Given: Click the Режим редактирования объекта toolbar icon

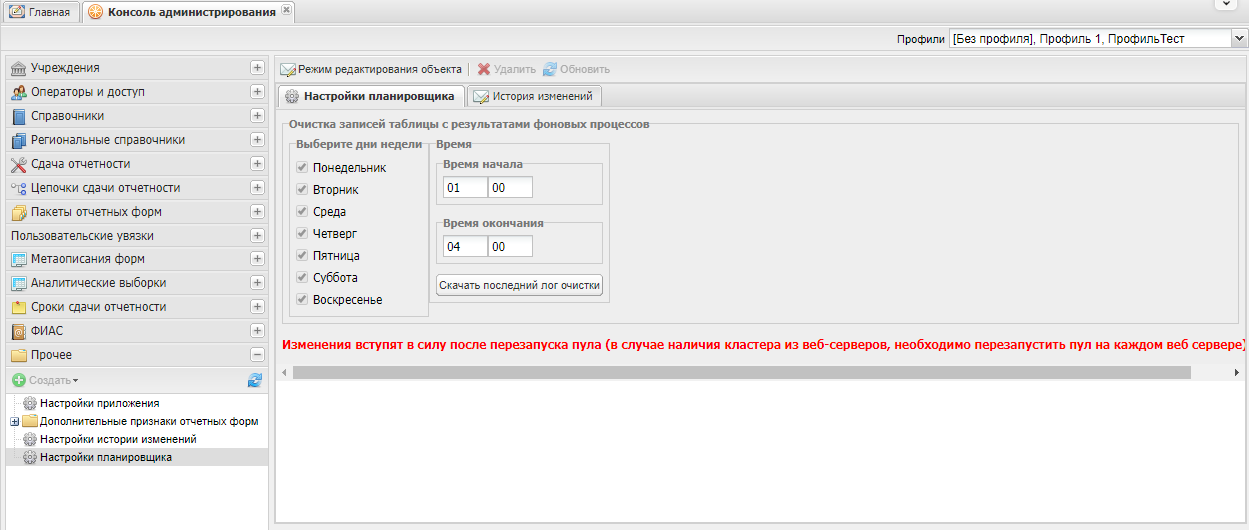Looking at the screenshot, I should point(288,70).
